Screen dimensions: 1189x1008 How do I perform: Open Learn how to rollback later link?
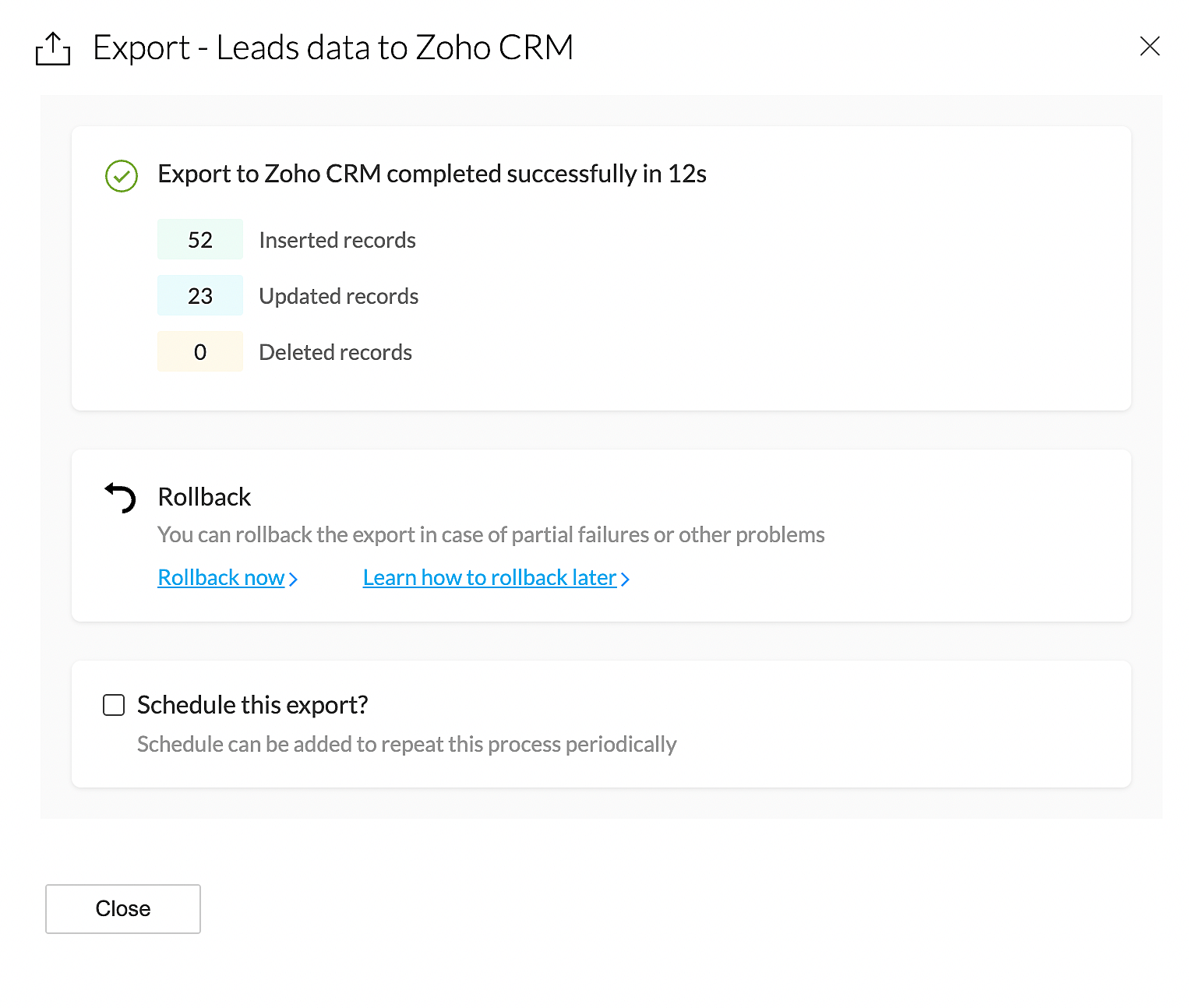(x=489, y=578)
